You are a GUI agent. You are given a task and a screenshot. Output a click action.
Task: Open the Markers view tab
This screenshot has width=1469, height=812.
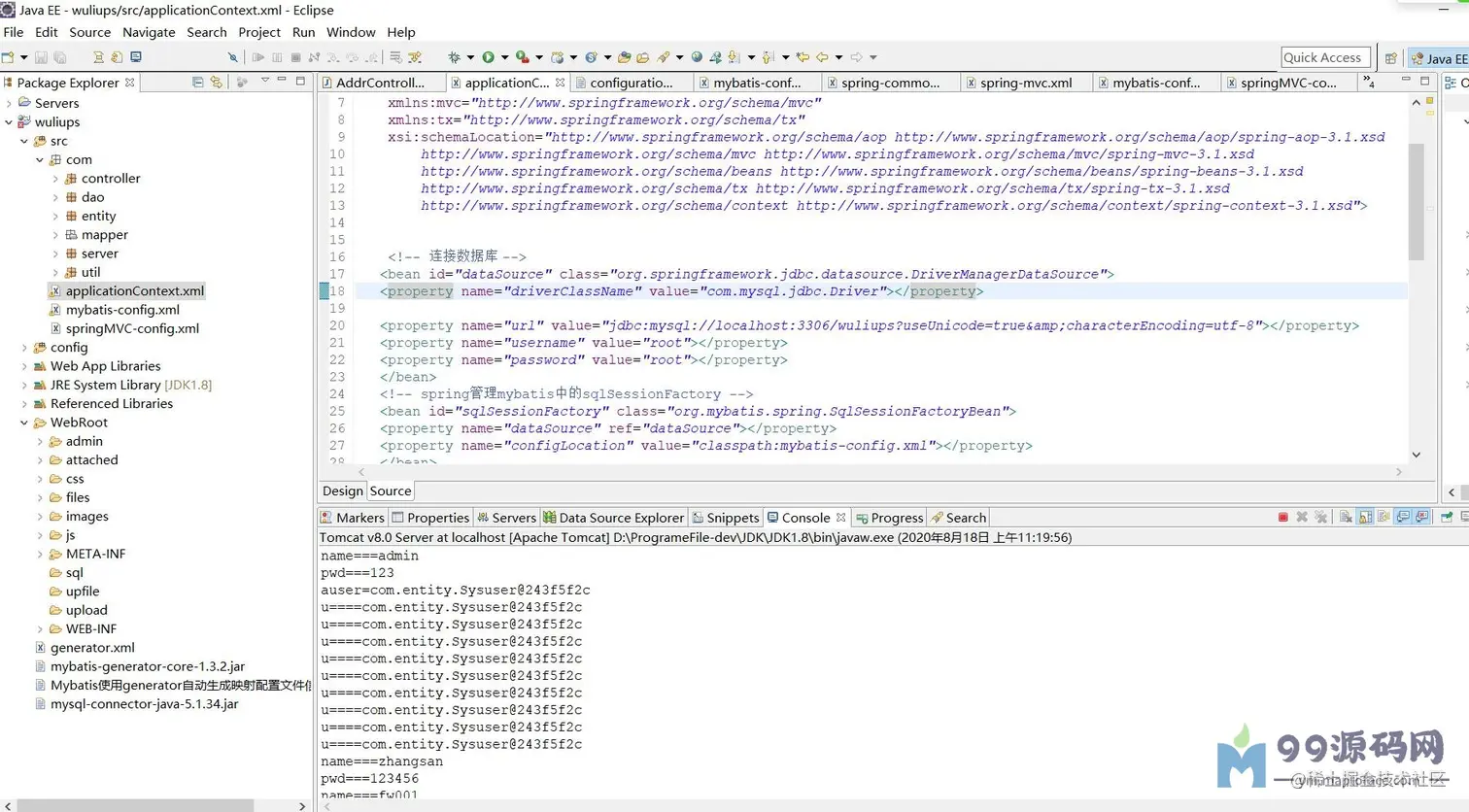click(x=353, y=518)
